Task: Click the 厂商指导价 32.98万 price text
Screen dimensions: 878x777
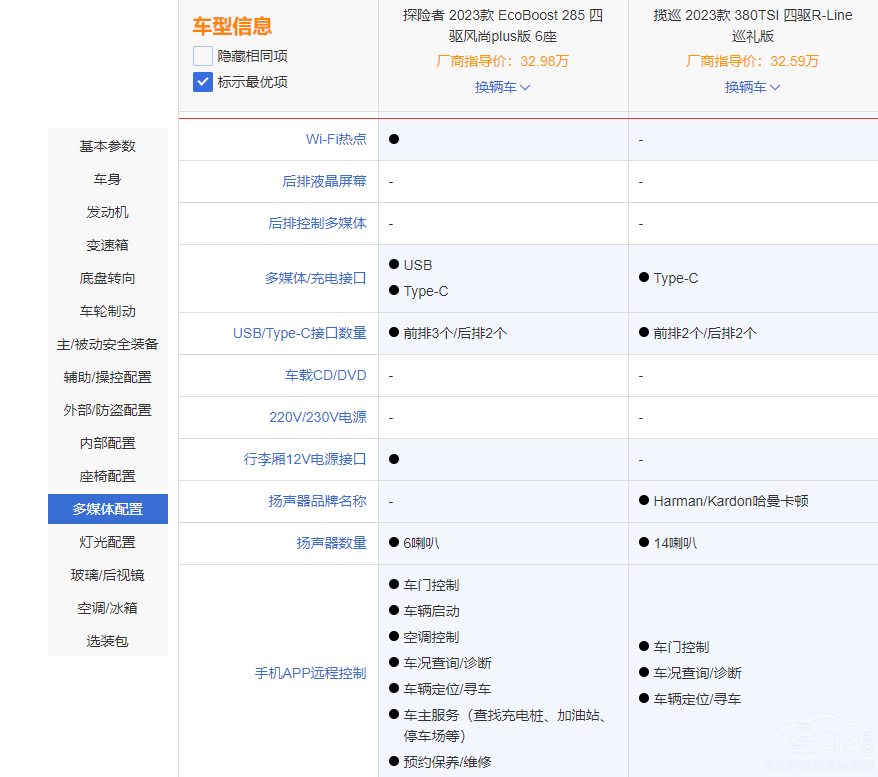Action: point(503,60)
